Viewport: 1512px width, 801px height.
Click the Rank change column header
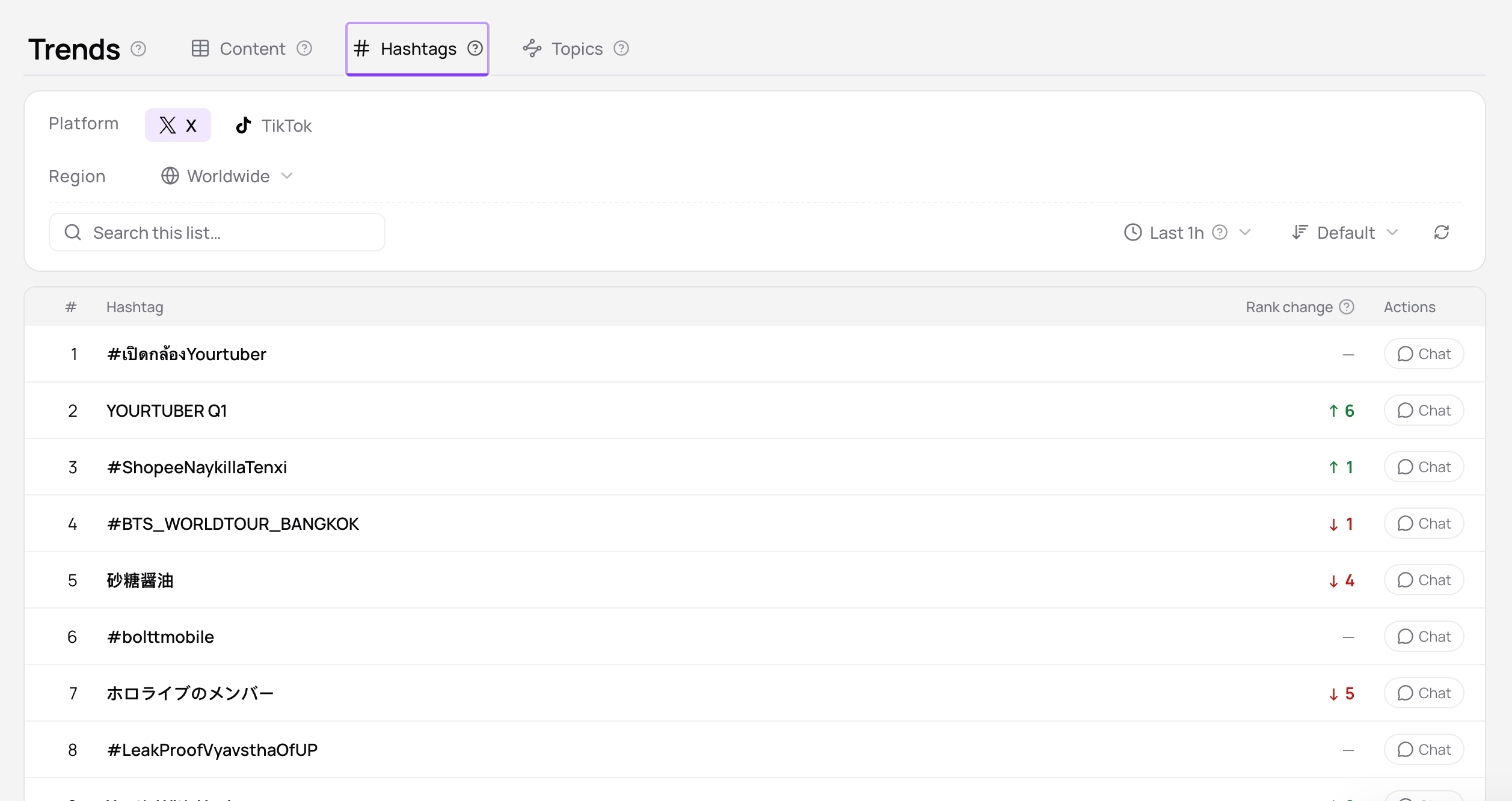1289,307
